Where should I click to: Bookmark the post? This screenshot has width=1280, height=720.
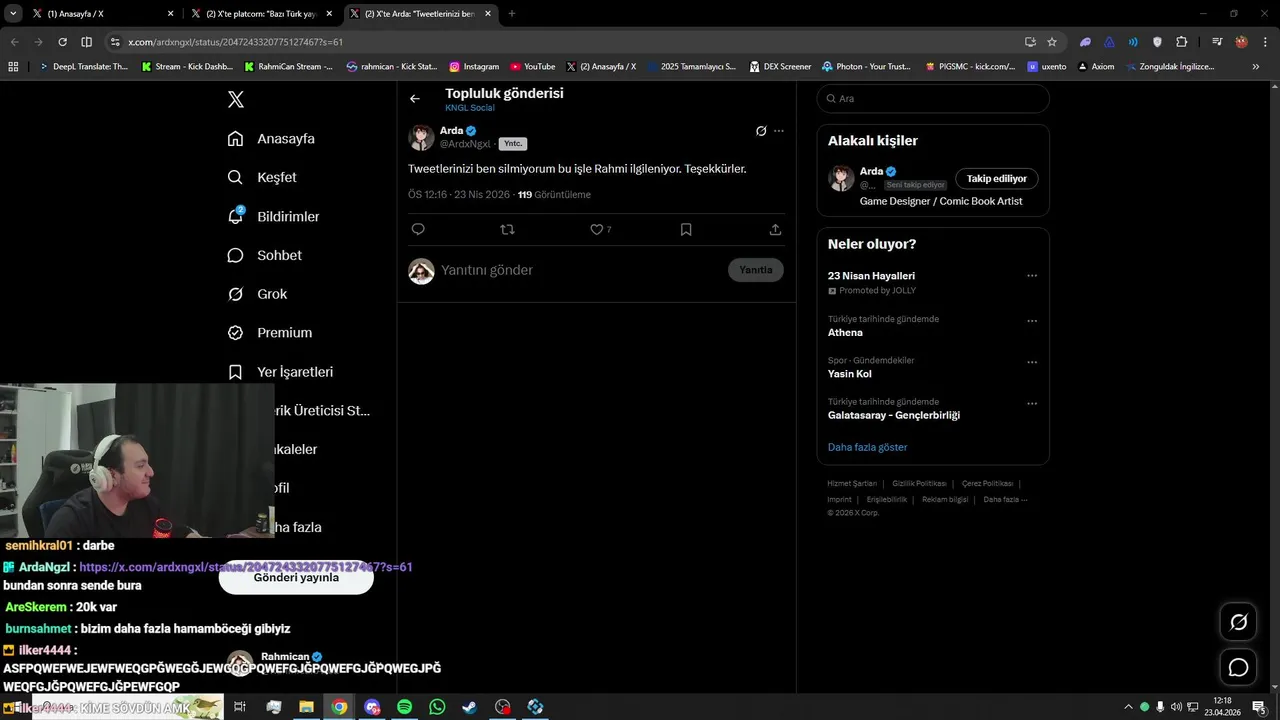[686, 229]
